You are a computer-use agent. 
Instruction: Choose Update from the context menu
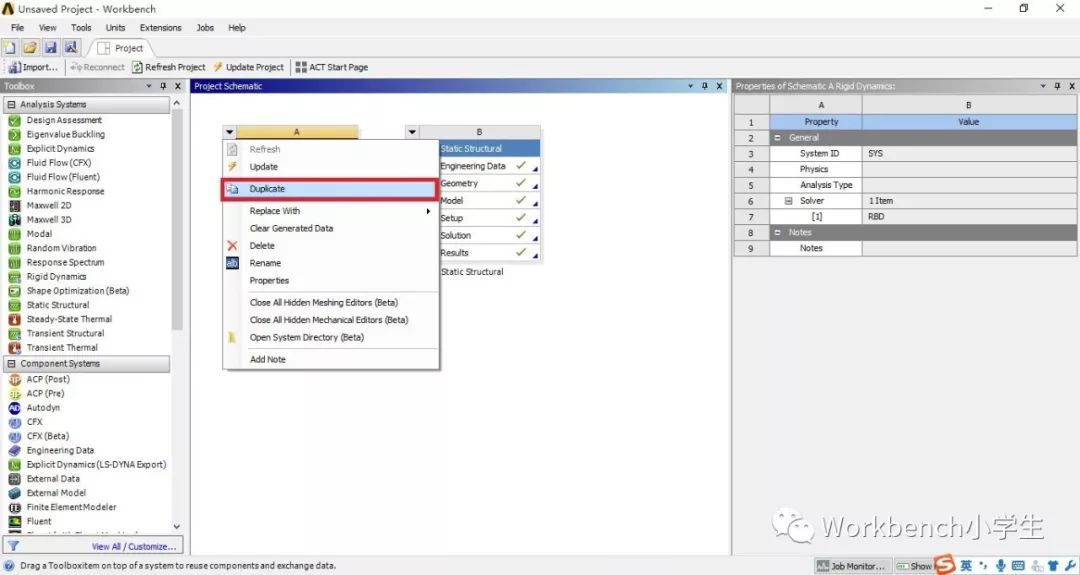(x=331, y=167)
